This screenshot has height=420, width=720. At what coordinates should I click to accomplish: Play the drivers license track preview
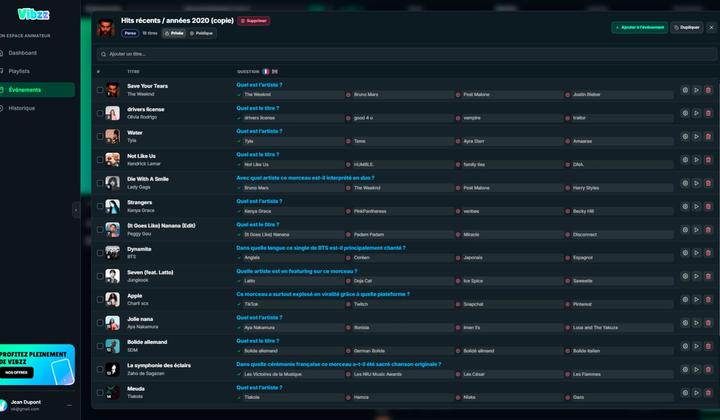(696, 113)
